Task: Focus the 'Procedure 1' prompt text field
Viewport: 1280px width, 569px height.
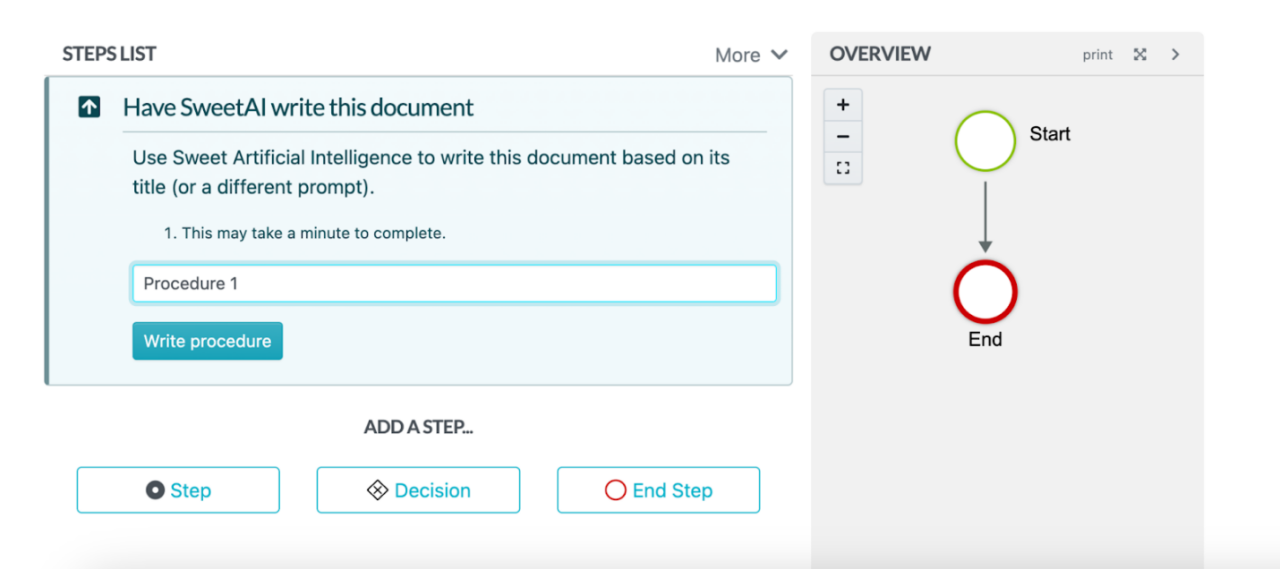Action: (x=454, y=283)
